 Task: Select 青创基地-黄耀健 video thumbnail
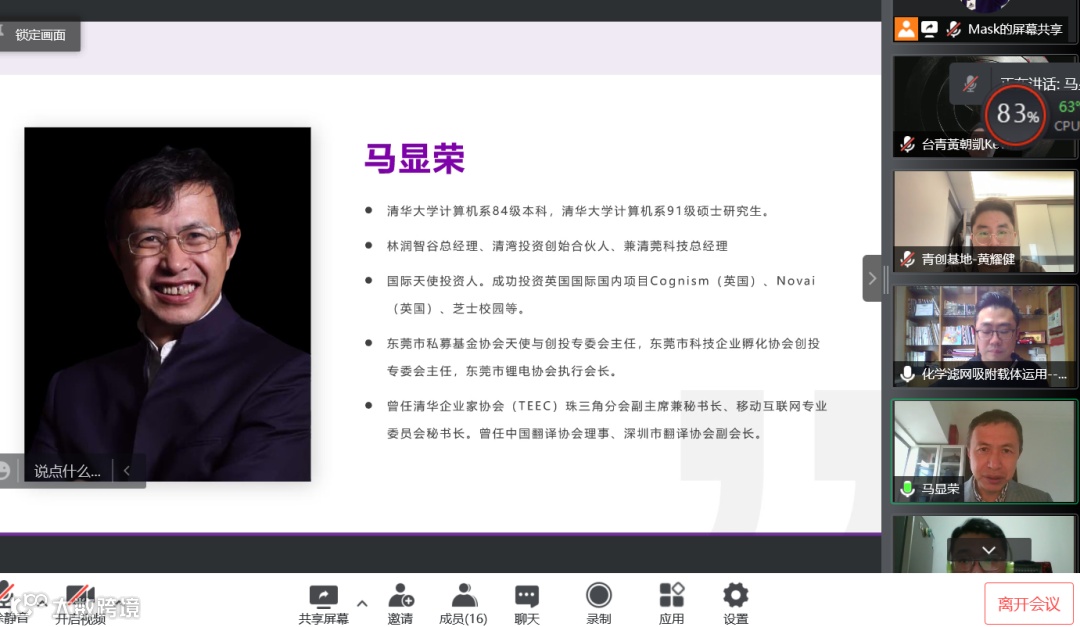(x=984, y=221)
